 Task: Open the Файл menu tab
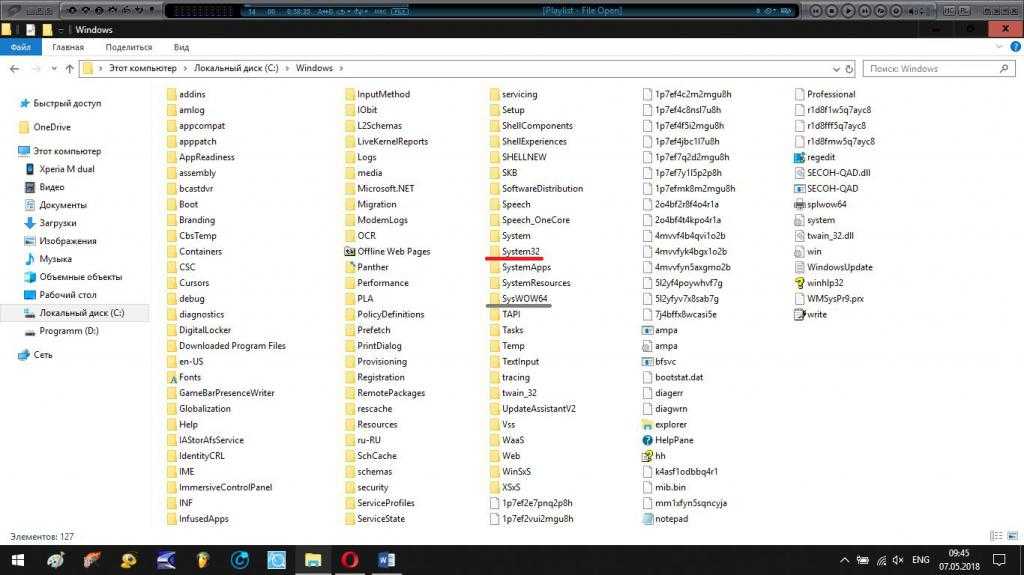[18, 47]
